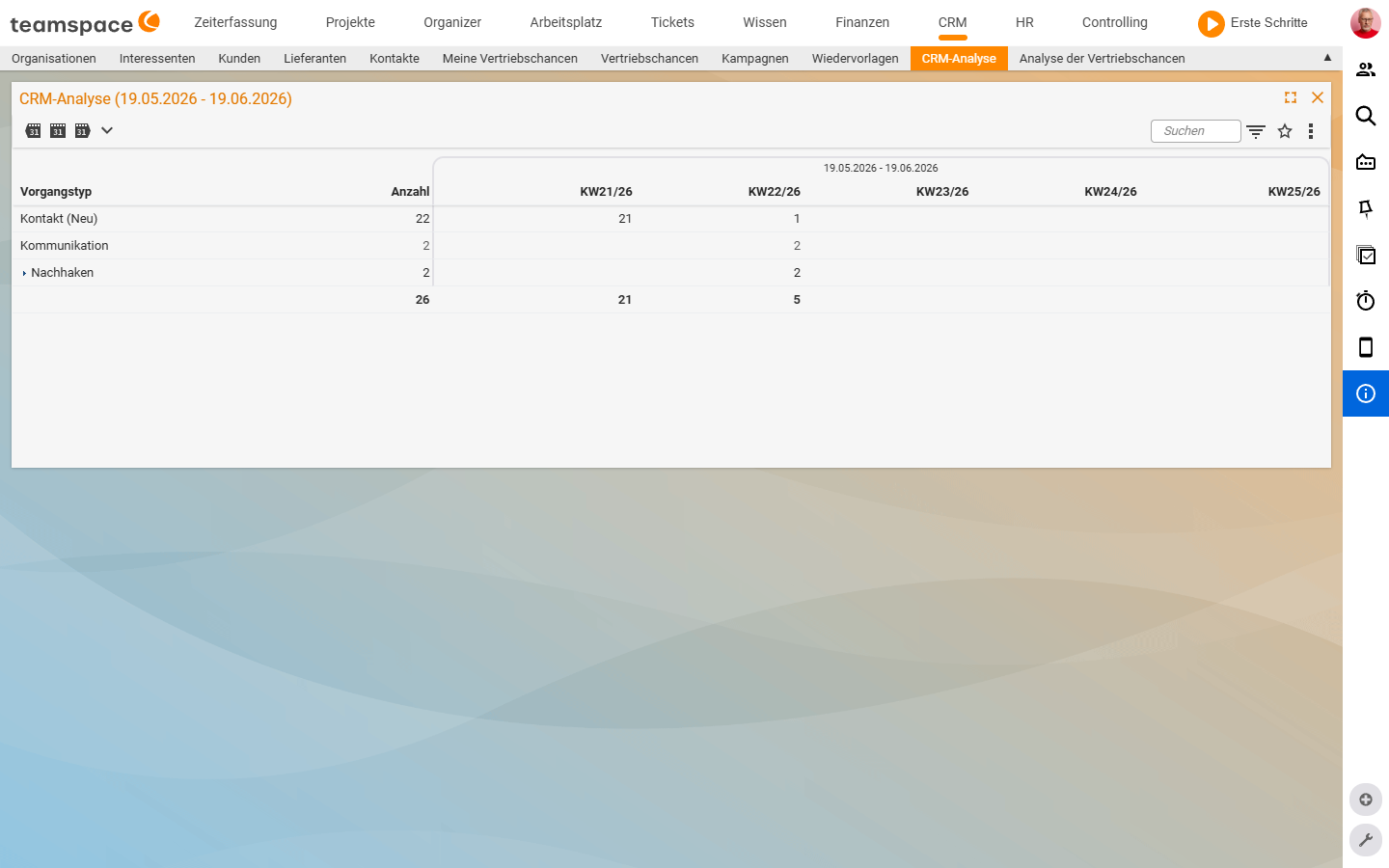
Task: Sort by Anzahl column header
Action: tap(410, 192)
